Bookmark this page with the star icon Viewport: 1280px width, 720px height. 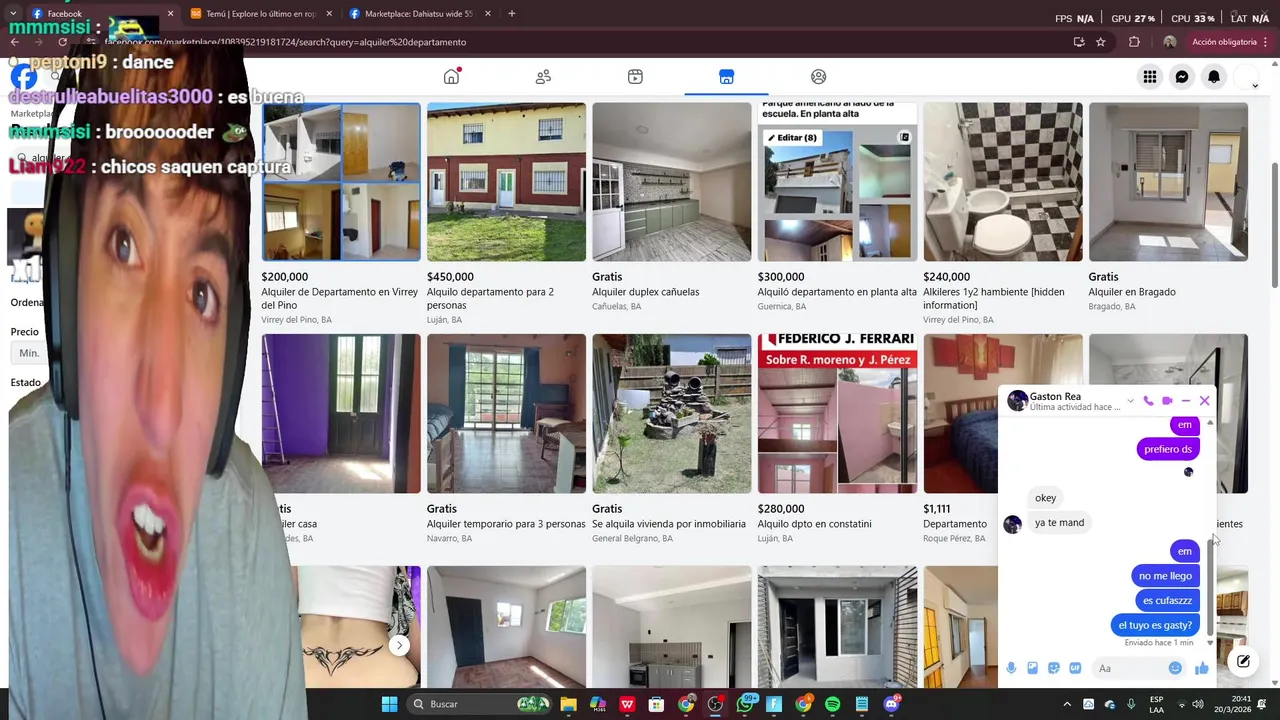pos(1101,42)
